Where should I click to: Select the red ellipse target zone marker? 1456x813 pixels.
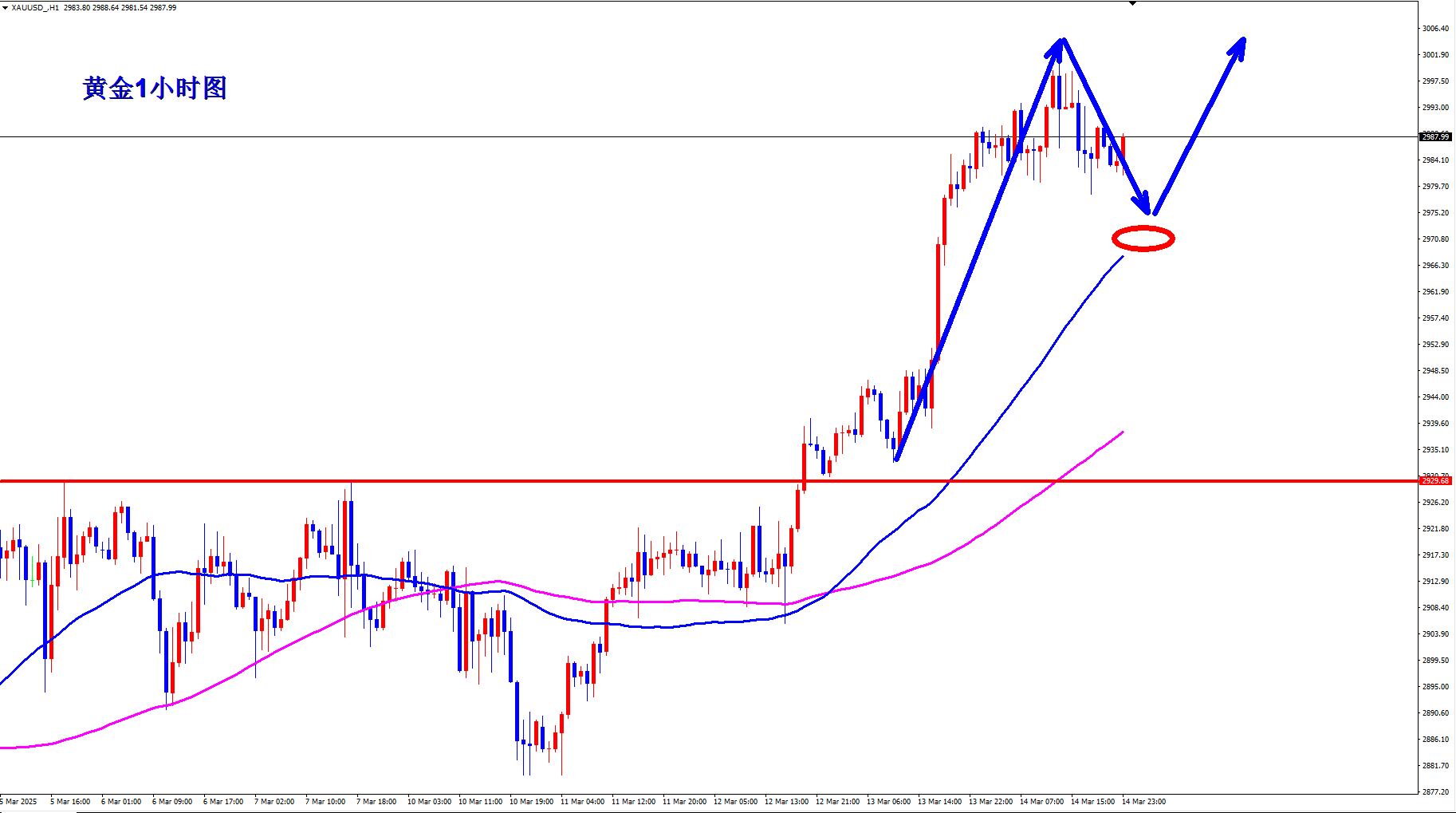(x=1143, y=238)
